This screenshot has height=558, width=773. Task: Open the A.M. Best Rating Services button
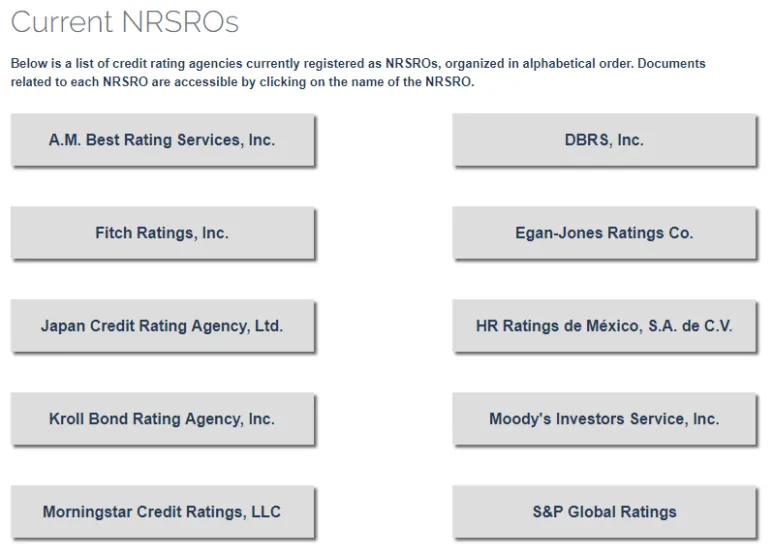(162, 140)
